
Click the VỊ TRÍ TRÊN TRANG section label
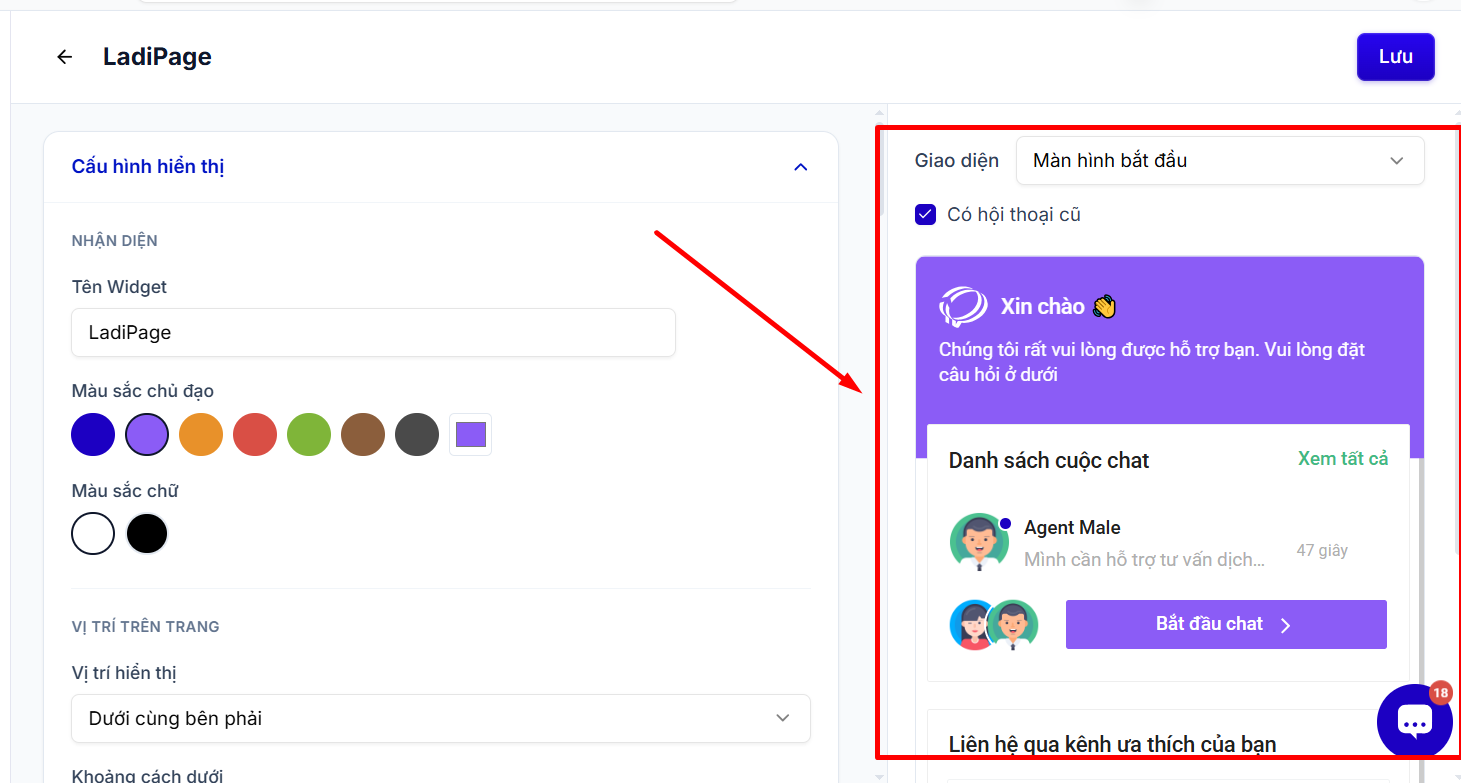(x=146, y=627)
